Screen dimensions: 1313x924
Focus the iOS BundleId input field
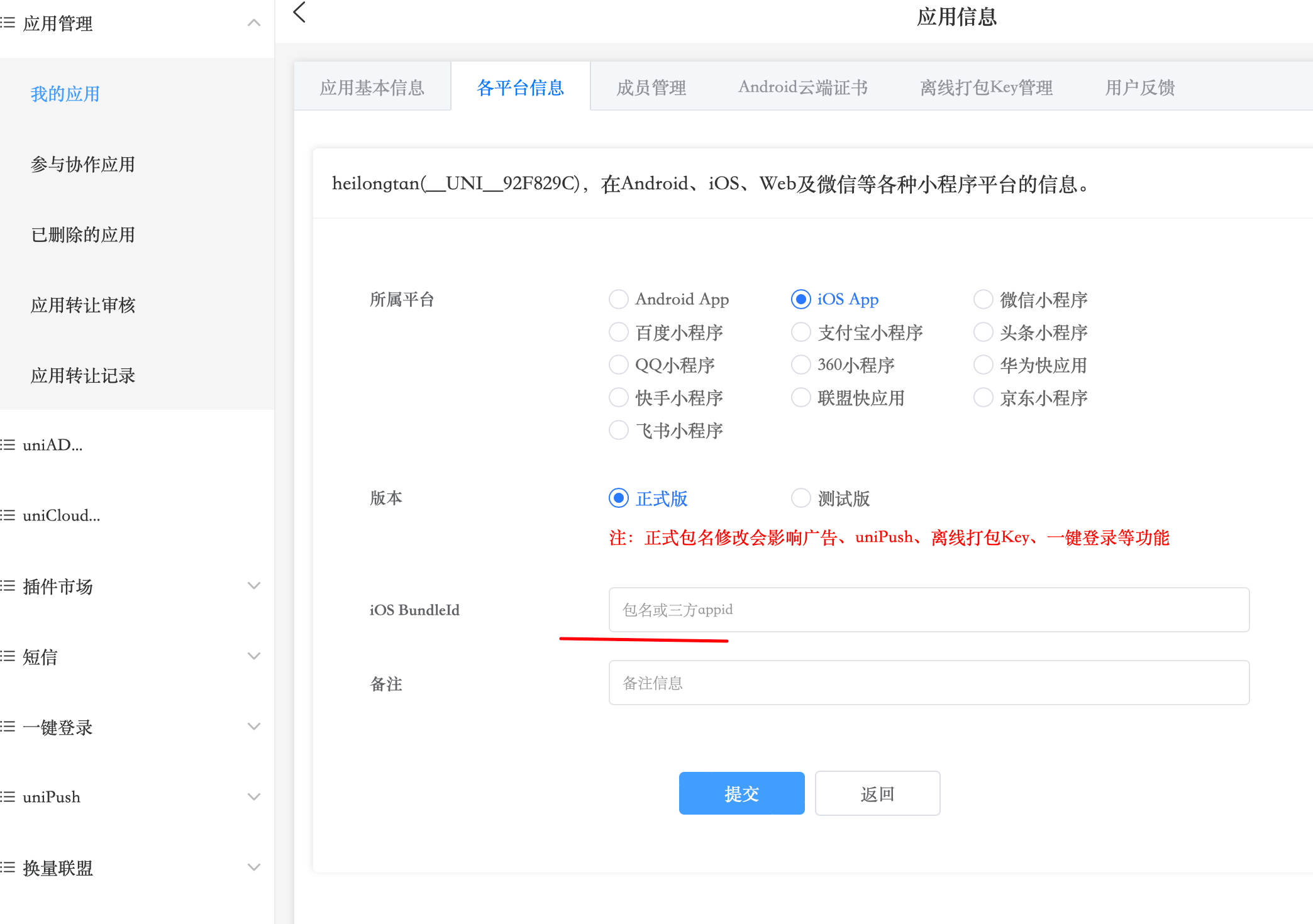pos(928,610)
